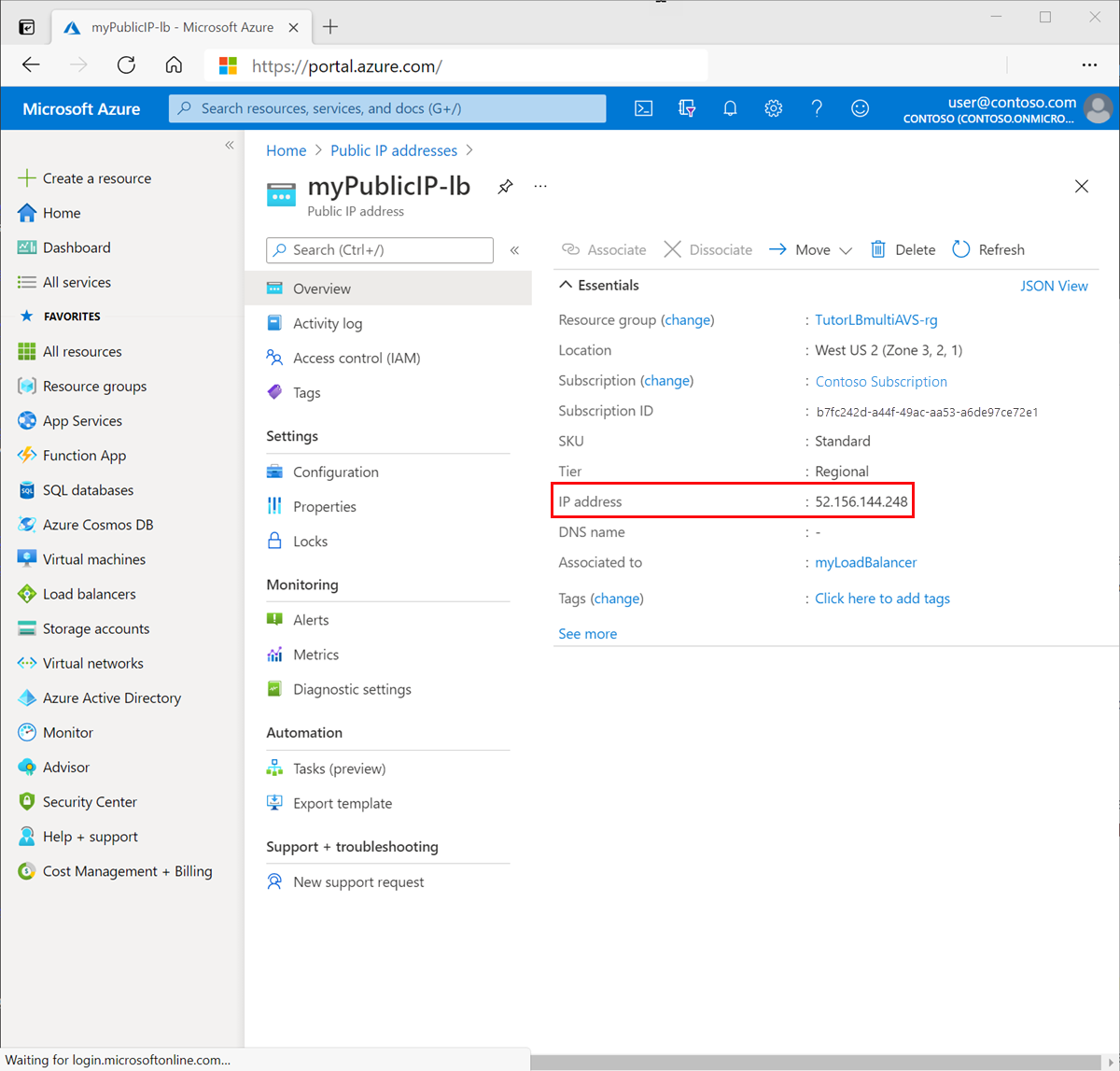Close the myPublicIP-lb blade
The height and width of the screenshot is (1071, 1120).
tap(1082, 187)
